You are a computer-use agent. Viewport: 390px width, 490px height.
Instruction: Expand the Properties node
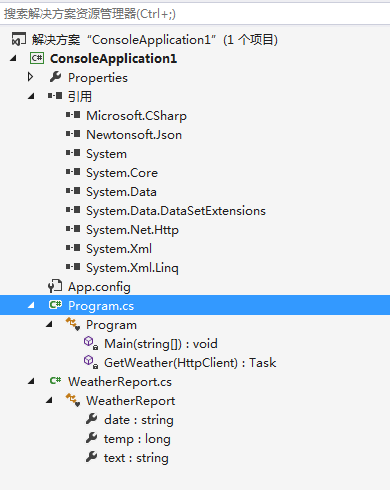pyautogui.click(x=30, y=77)
